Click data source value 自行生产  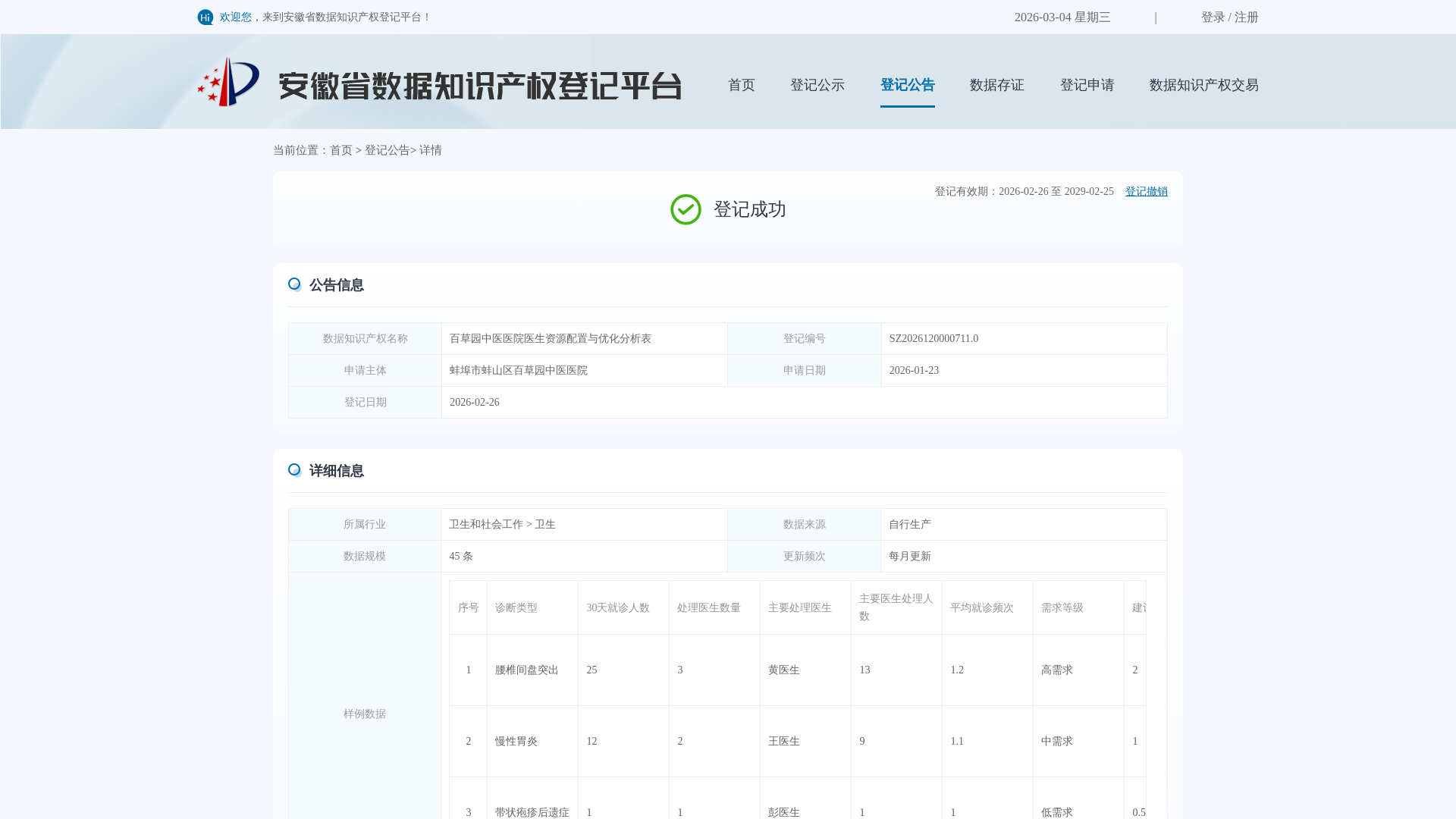pos(910,525)
